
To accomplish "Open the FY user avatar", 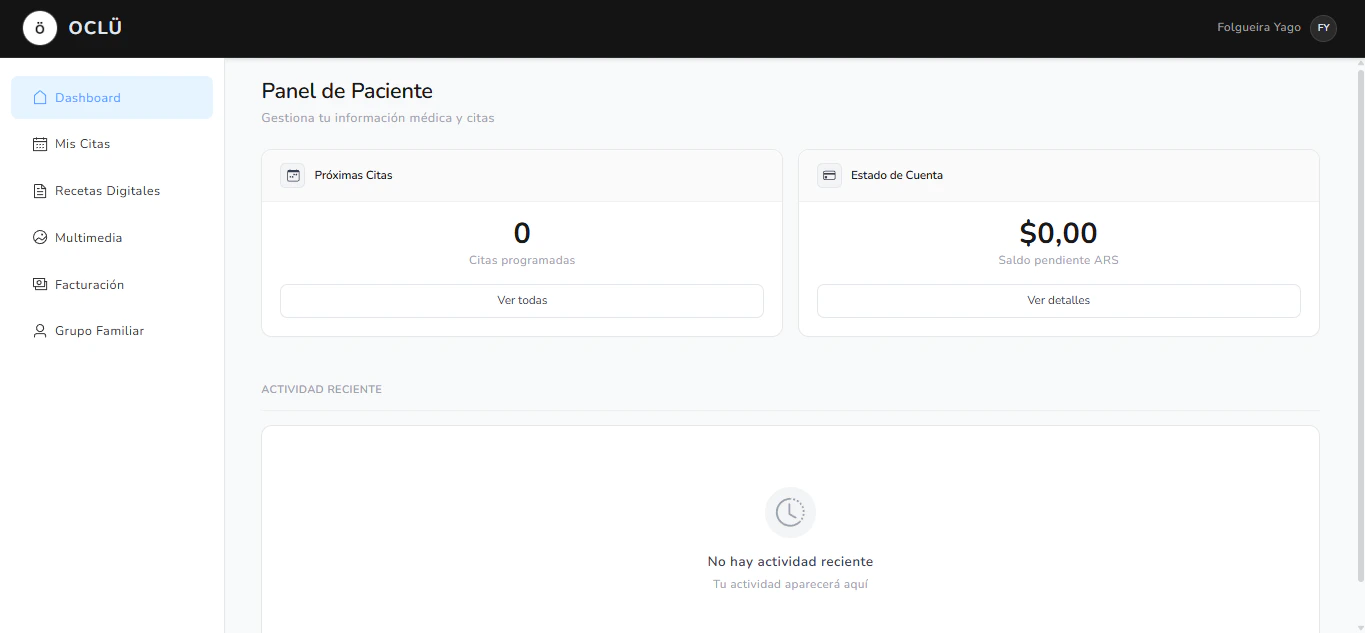I will 1323,28.
